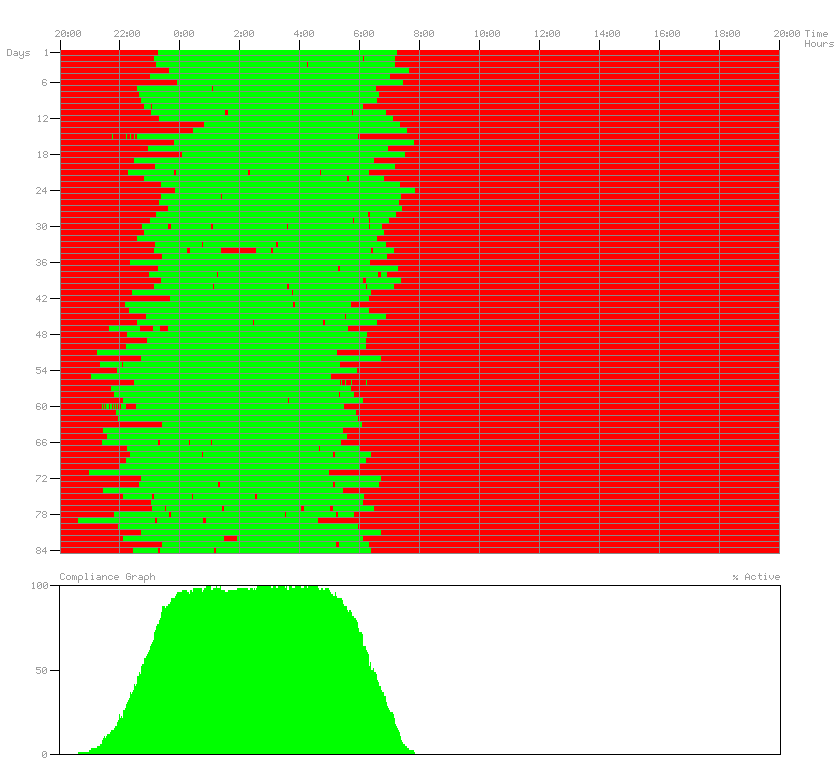The width and height of the screenshot is (840, 764).
Task: Click the 12:00 time axis label
Action: (x=547, y=34)
